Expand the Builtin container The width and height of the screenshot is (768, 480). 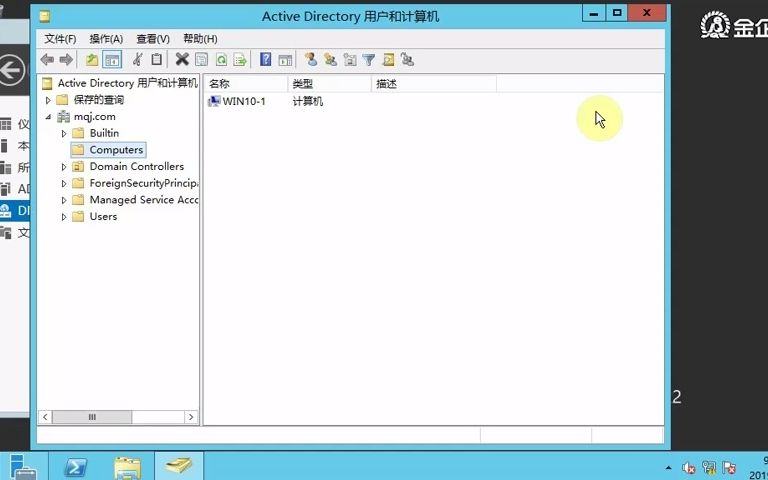pos(64,134)
